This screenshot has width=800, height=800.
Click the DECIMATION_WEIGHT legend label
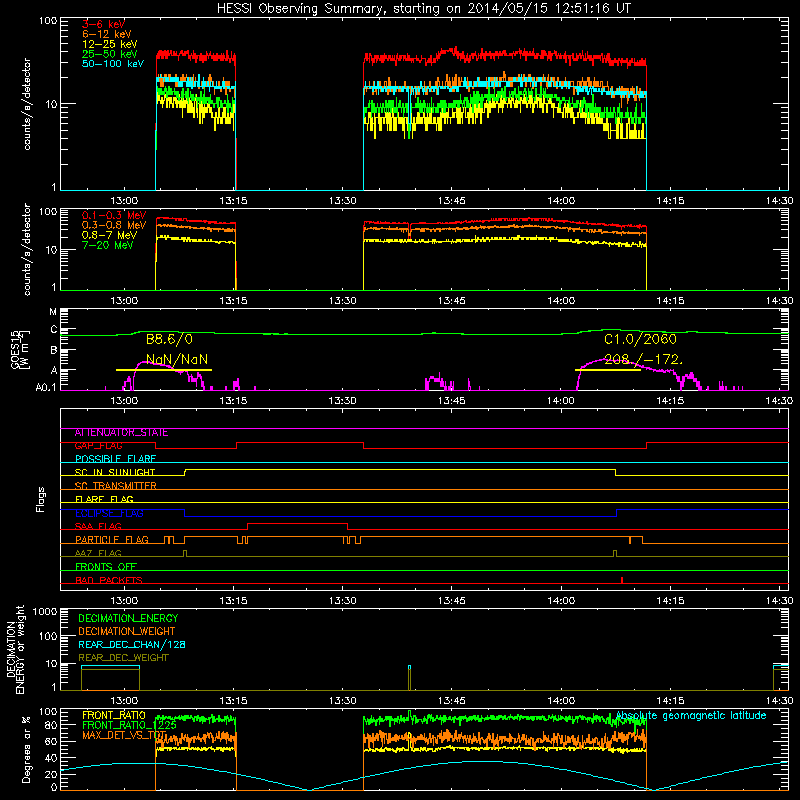(x=127, y=631)
